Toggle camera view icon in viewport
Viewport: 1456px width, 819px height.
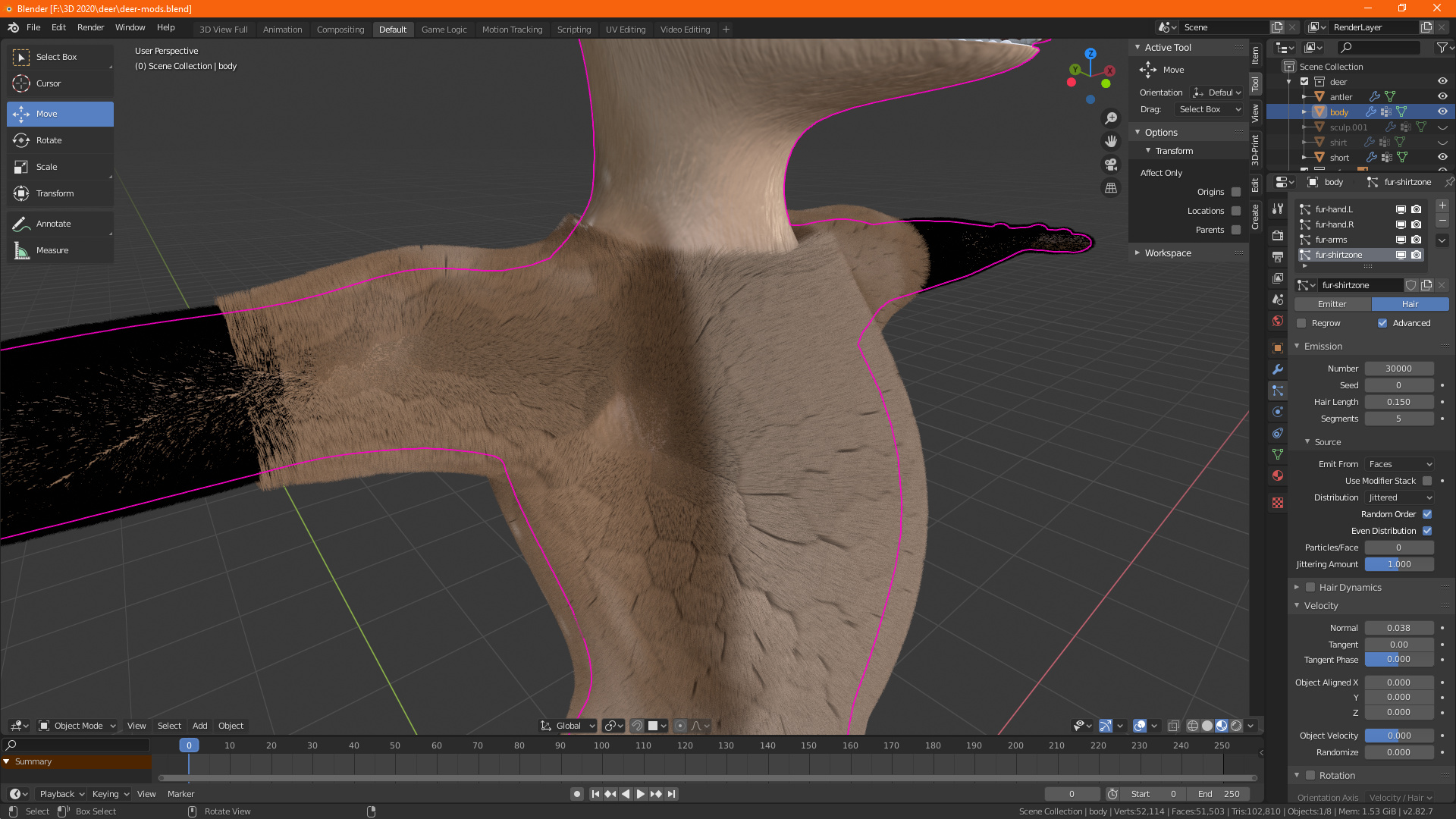pos(1111,165)
